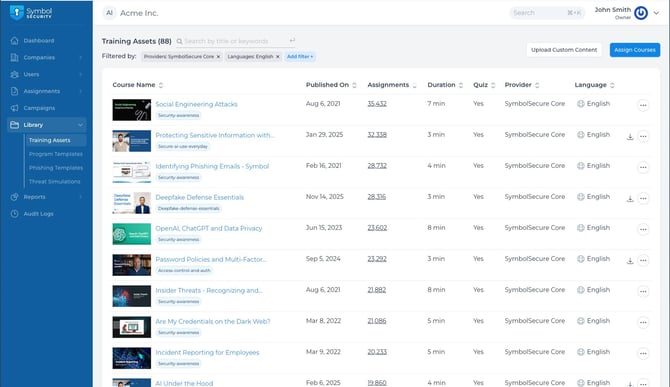
Task: Download the Password Policies course
Action: pyautogui.click(x=630, y=261)
